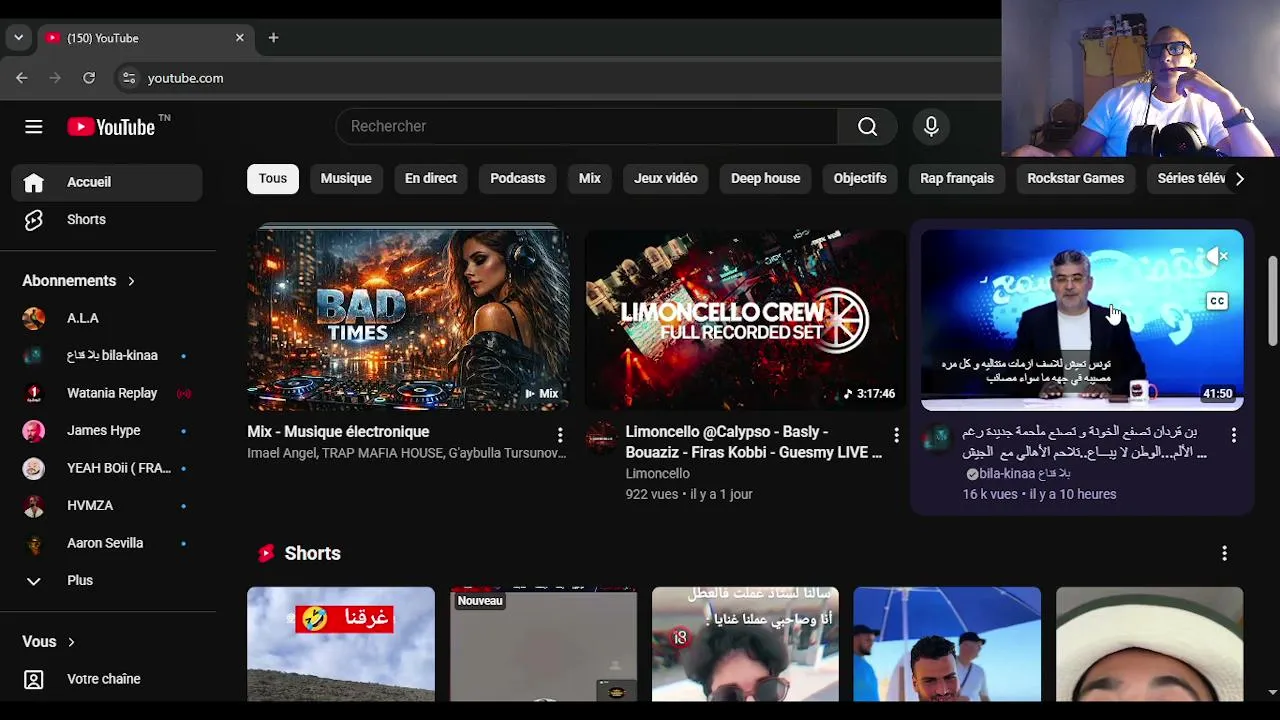1280x720 pixels.
Task: Open the Limoncello channel name link
Action: 657,474
